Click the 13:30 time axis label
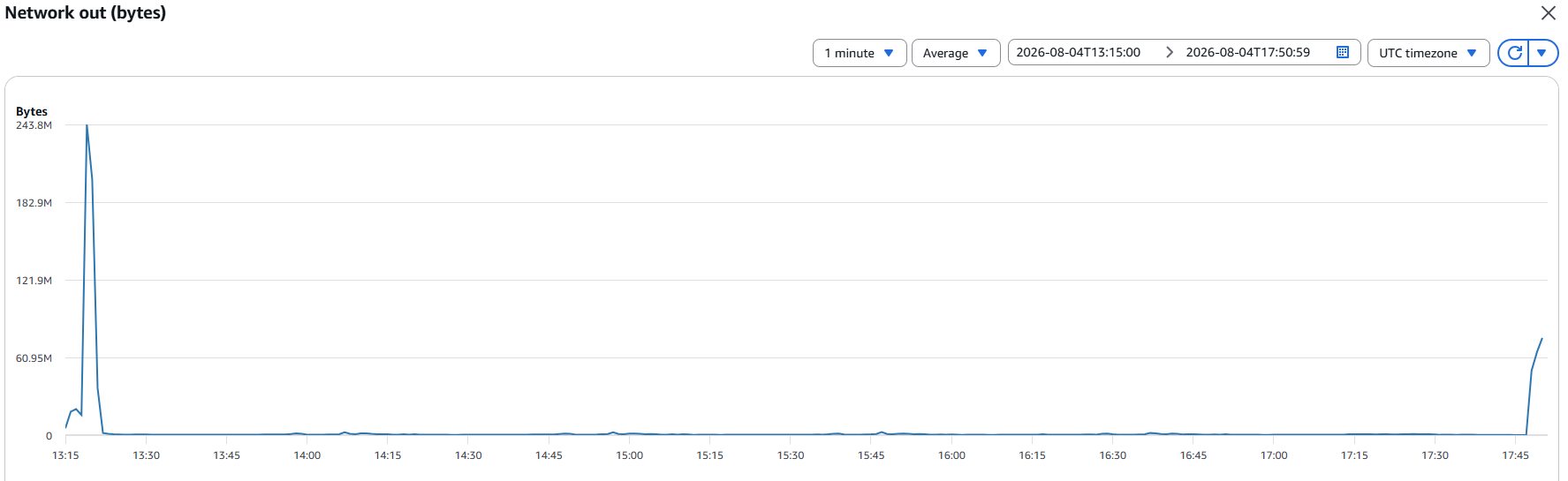The width and height of the screenshot is (1568, 481). (x=147, y=455)
